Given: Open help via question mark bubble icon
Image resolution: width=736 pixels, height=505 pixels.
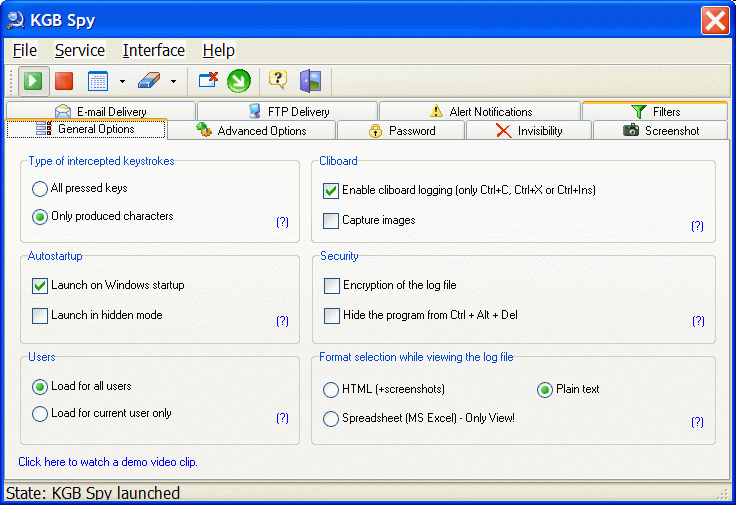Looking at the screenshot, I should coord(278,81).
